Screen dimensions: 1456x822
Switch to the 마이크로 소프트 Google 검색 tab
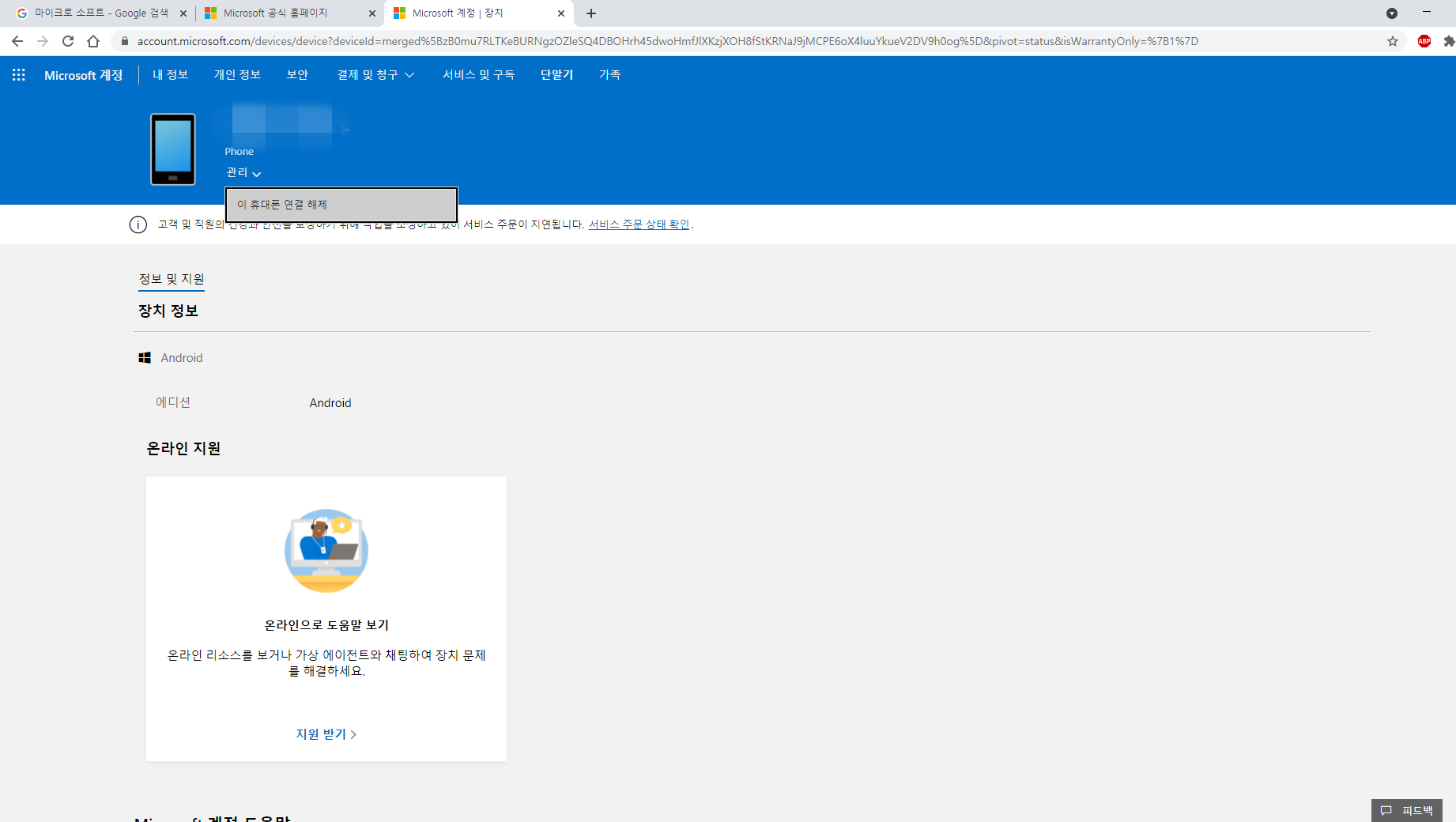click(102, 13)
